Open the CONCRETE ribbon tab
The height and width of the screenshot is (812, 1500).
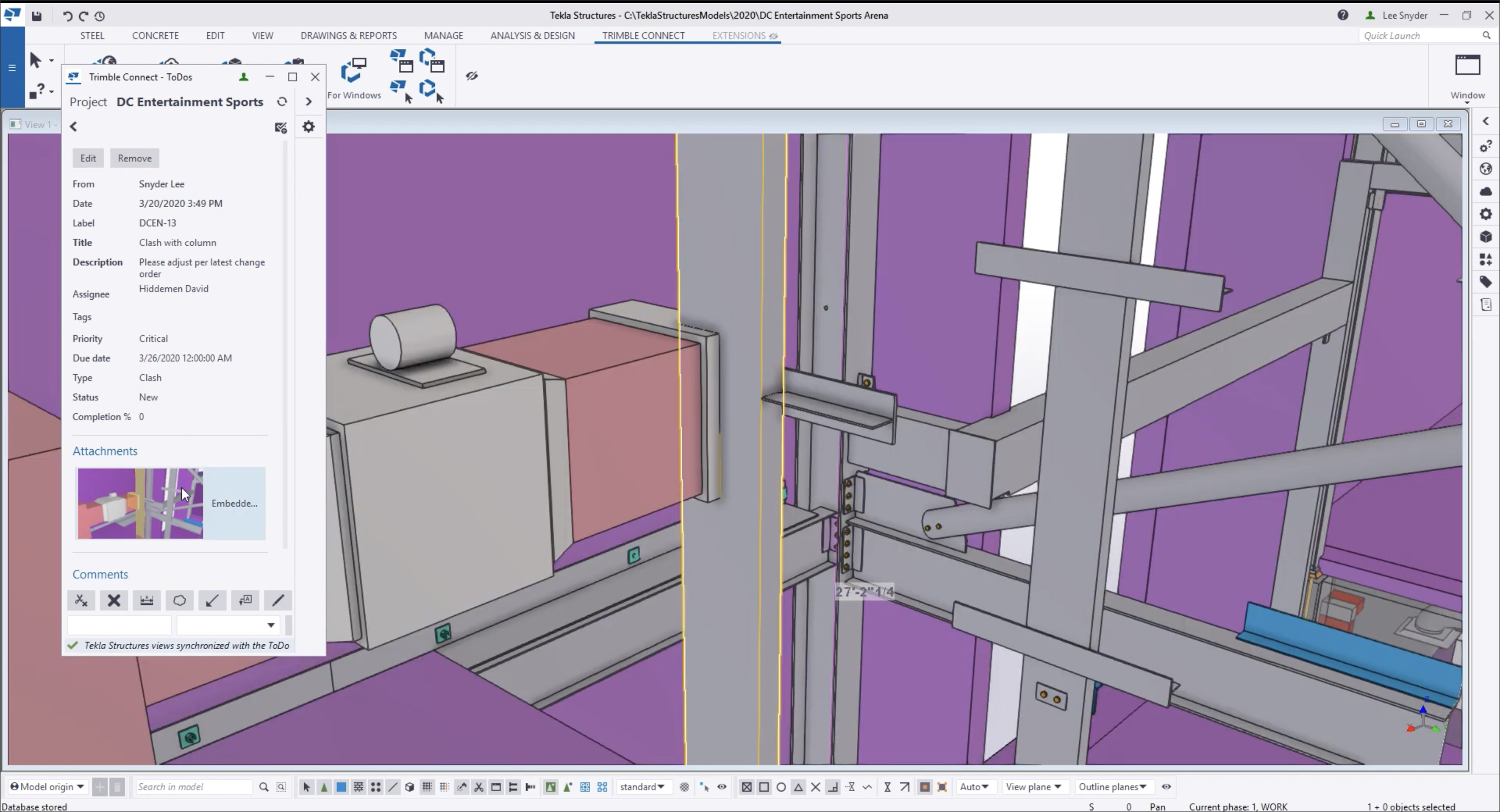click(156, 35)
